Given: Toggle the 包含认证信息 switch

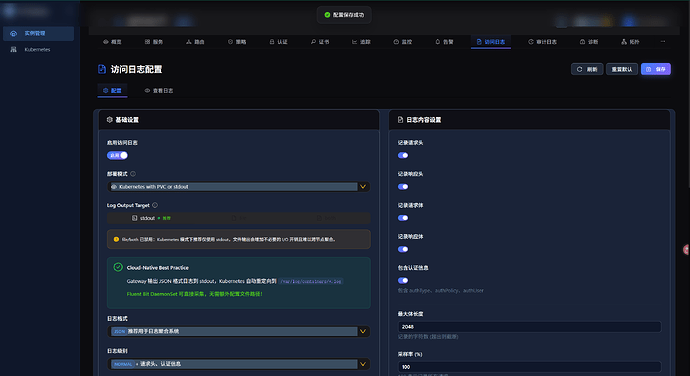Looking at the screenshot, I should [403, 280].
